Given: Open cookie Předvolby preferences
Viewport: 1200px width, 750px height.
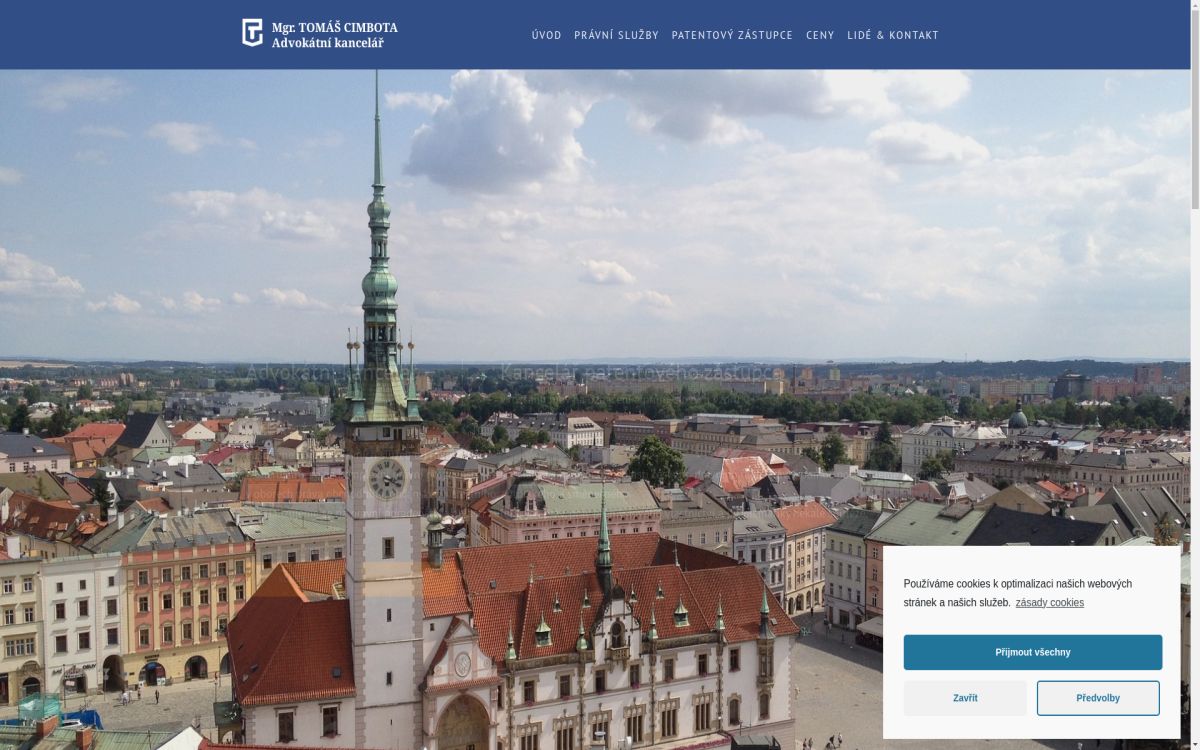Looking at the screenshot, I should pos(1097,698).
